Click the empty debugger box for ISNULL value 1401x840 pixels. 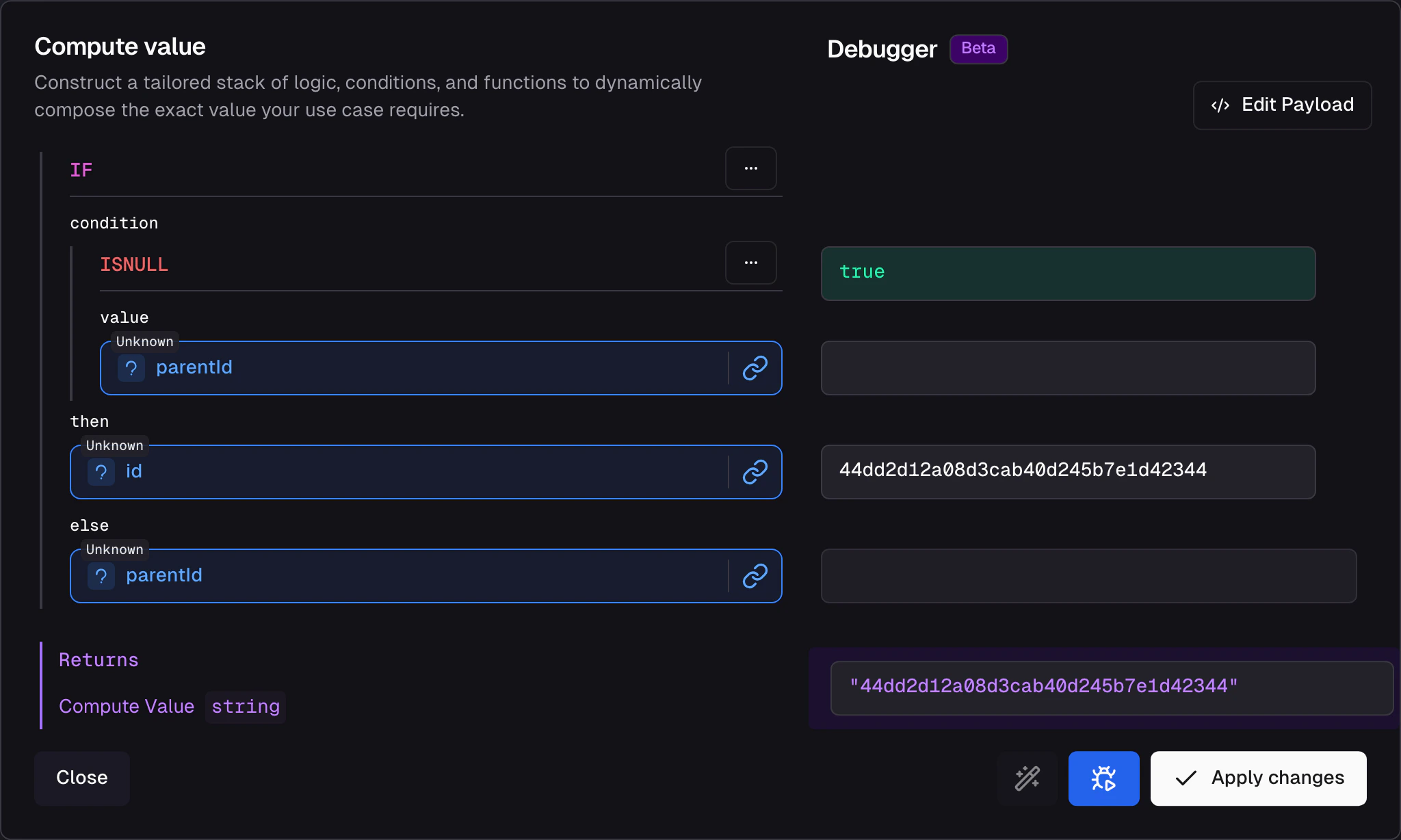(x=1068, y=368)
